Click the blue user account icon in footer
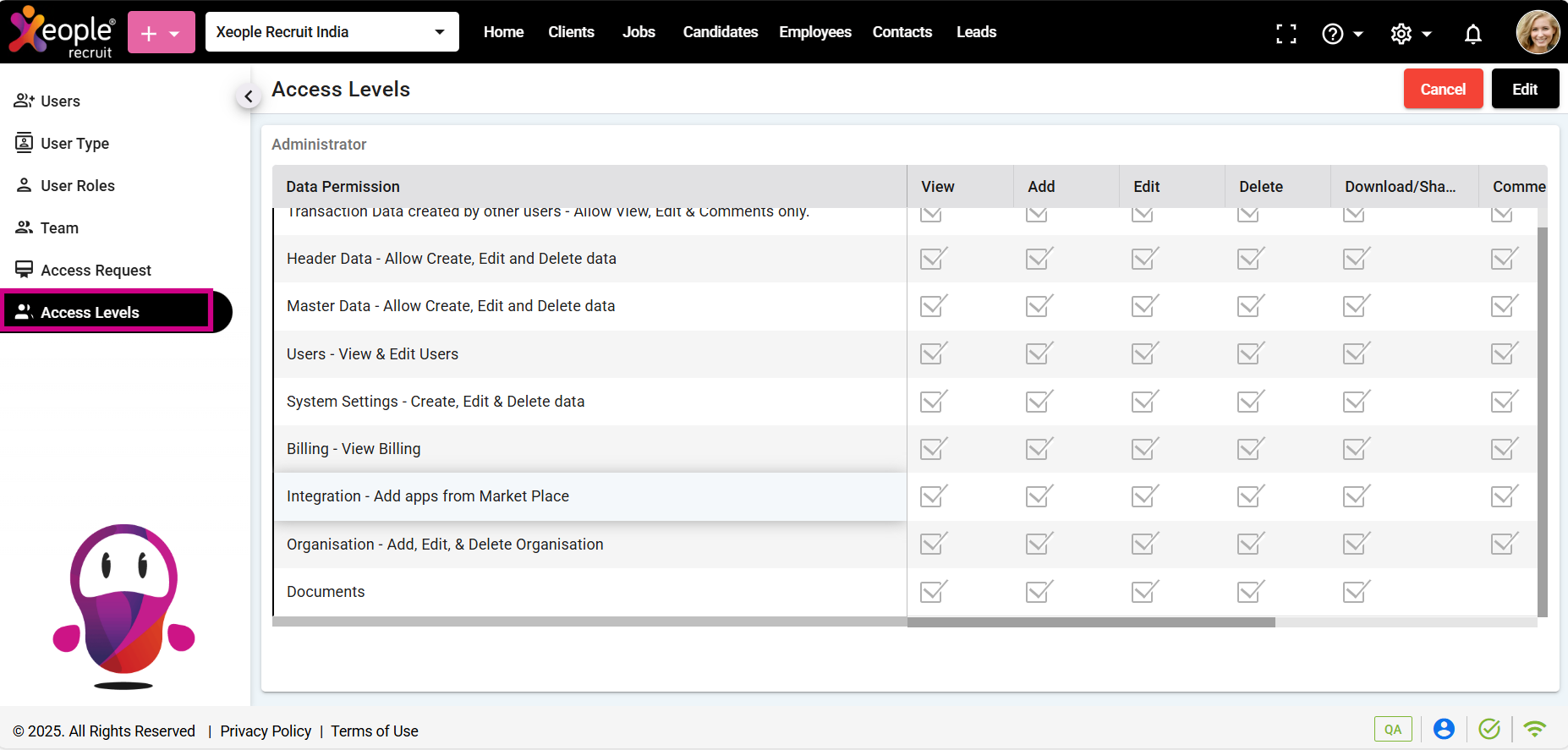This screenshot has height=750, width=1568. click(1444, 729)
